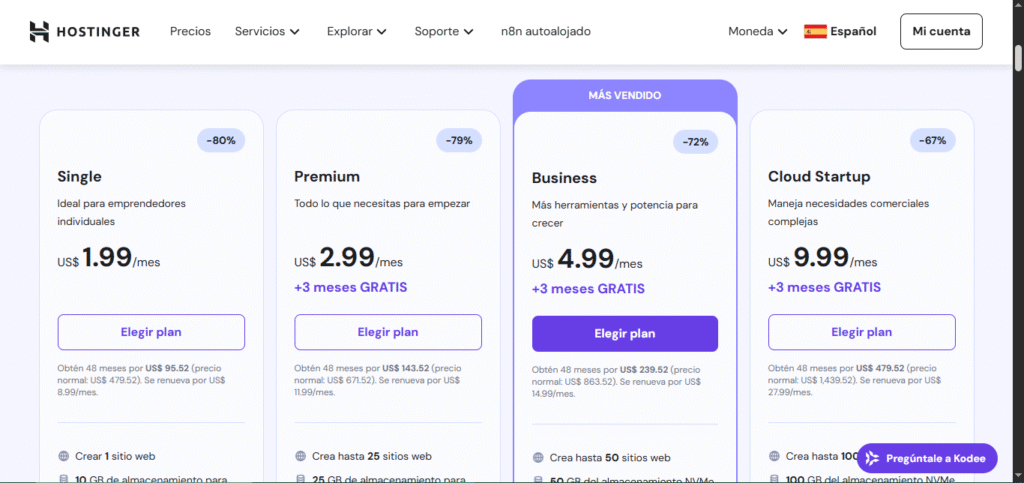
Task: Choose the Premium plan
Action: pos(388,332)
